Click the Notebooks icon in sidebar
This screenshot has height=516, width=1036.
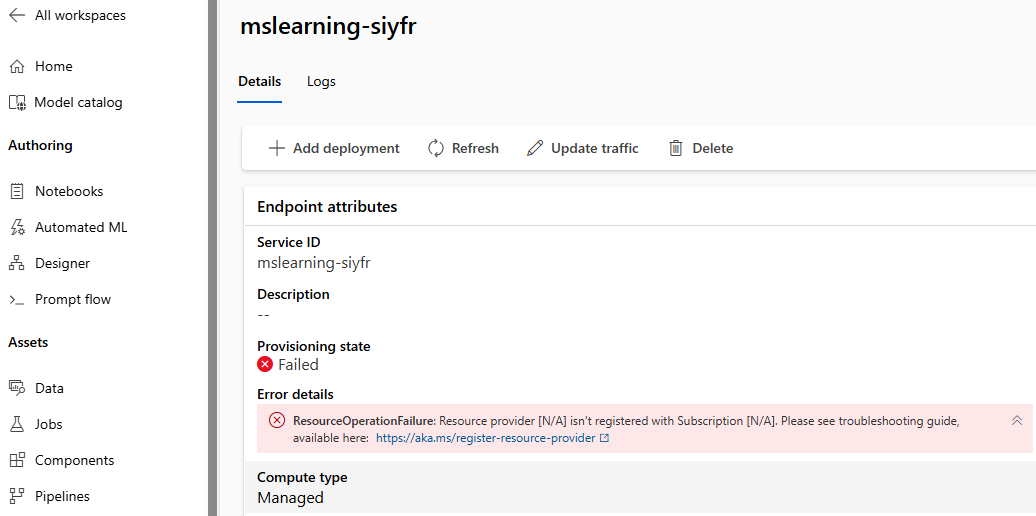pyautogui.click(x=17, y=192)
